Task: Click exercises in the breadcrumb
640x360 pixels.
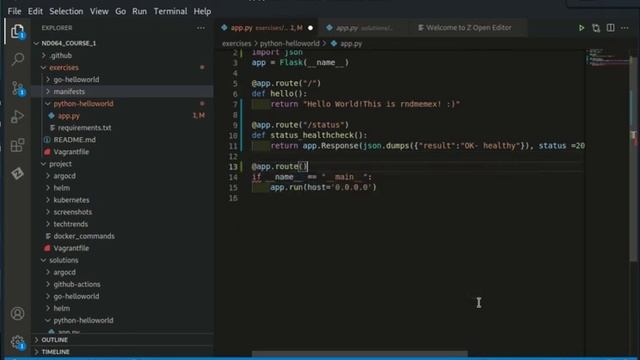Action: [236, 43]
